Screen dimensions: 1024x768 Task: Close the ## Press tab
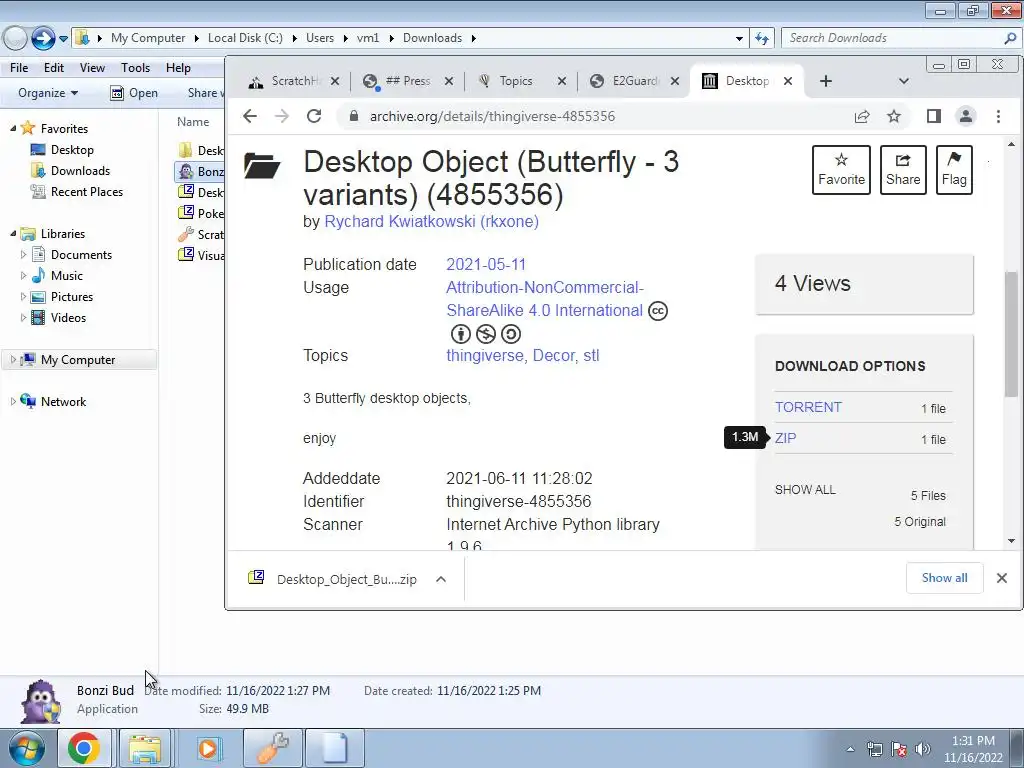point(449,81)
